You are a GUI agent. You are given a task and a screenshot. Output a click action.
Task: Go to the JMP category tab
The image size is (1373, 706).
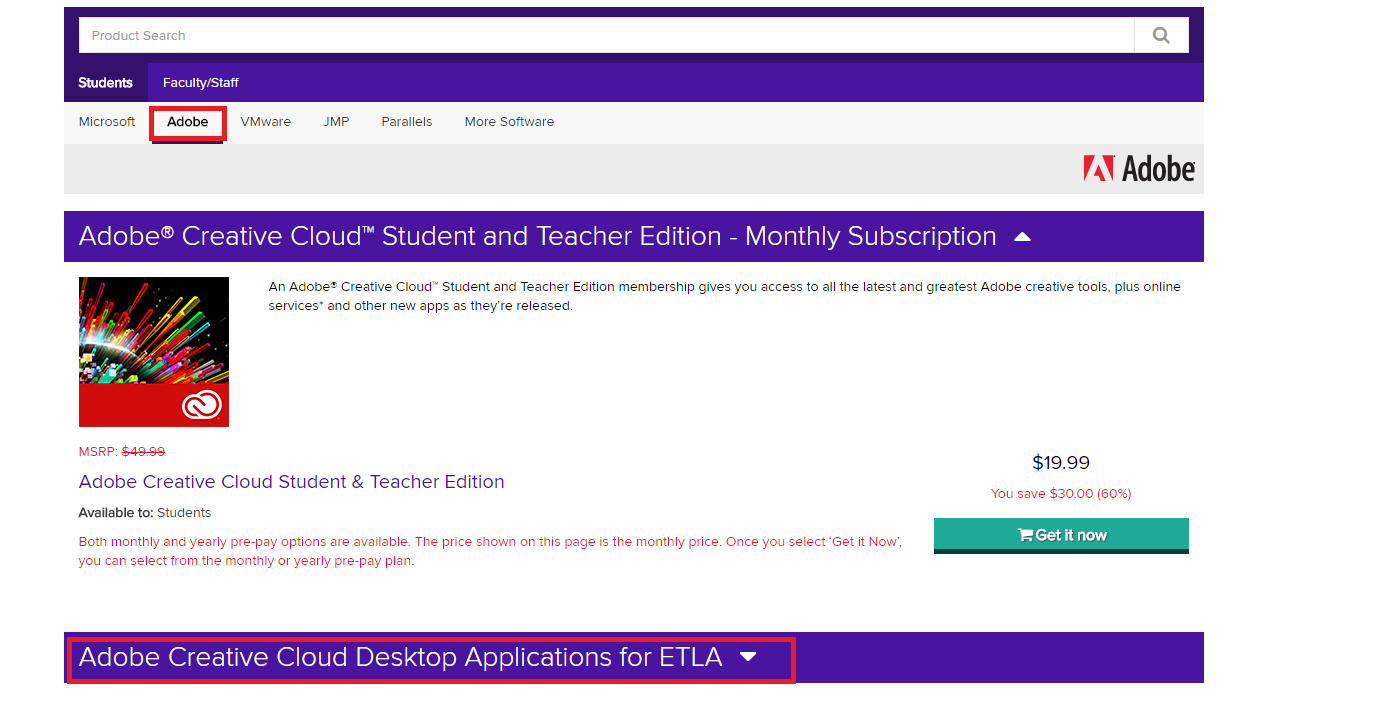[336, 122]
